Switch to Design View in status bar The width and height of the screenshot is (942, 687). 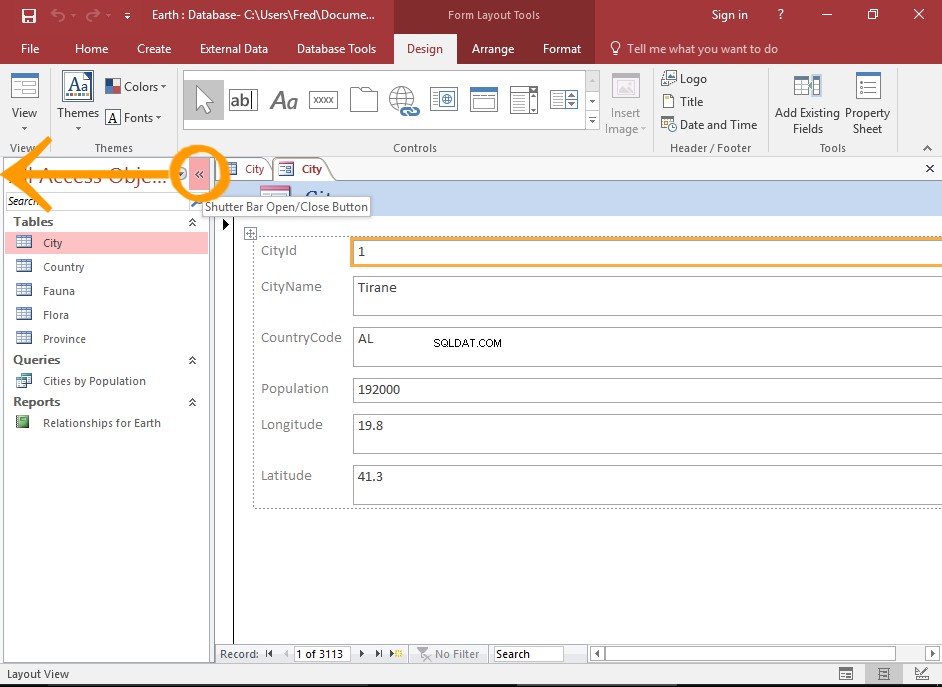tap(922, 674)
